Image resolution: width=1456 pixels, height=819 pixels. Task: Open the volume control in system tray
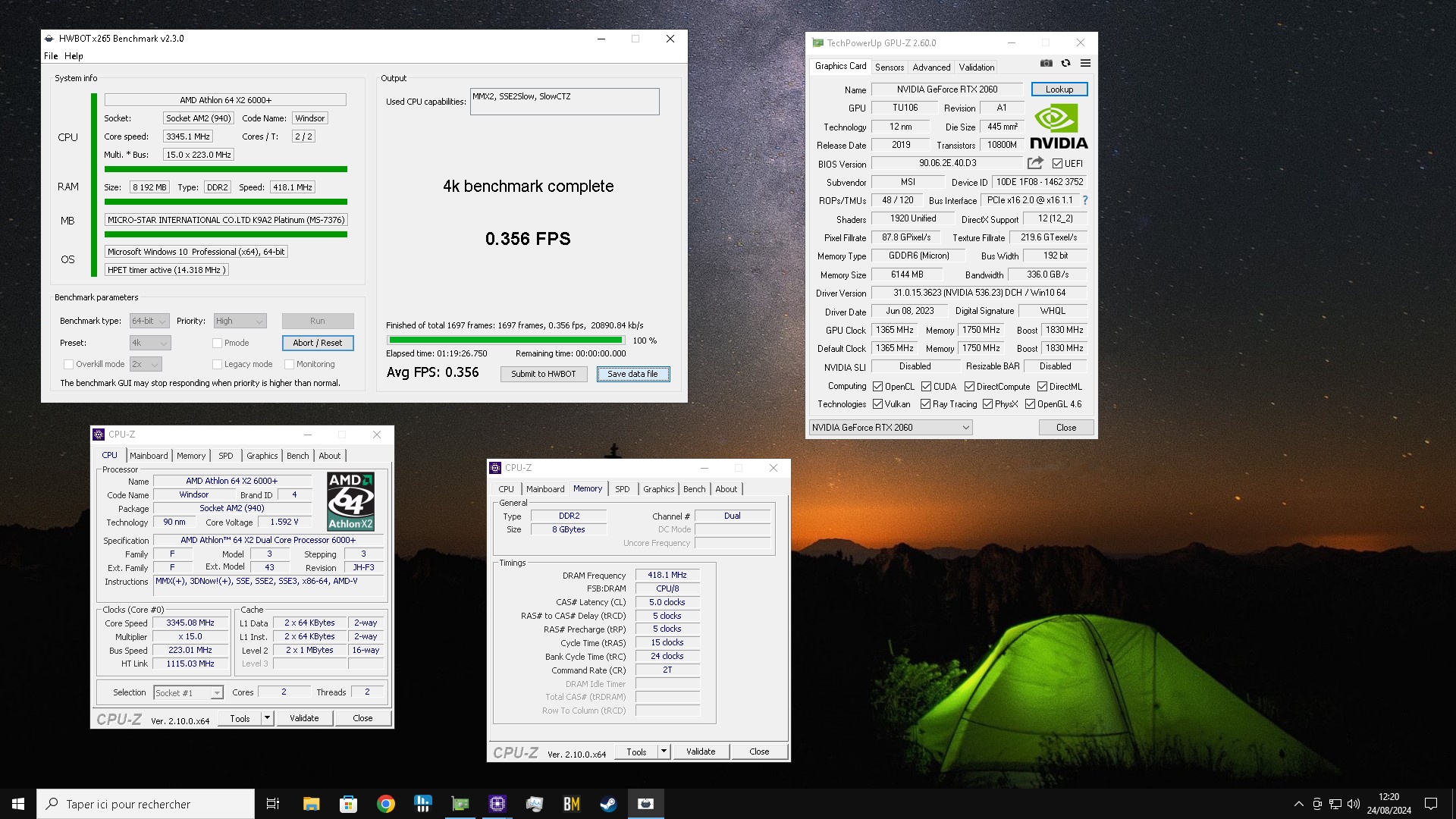point(1353,804)
